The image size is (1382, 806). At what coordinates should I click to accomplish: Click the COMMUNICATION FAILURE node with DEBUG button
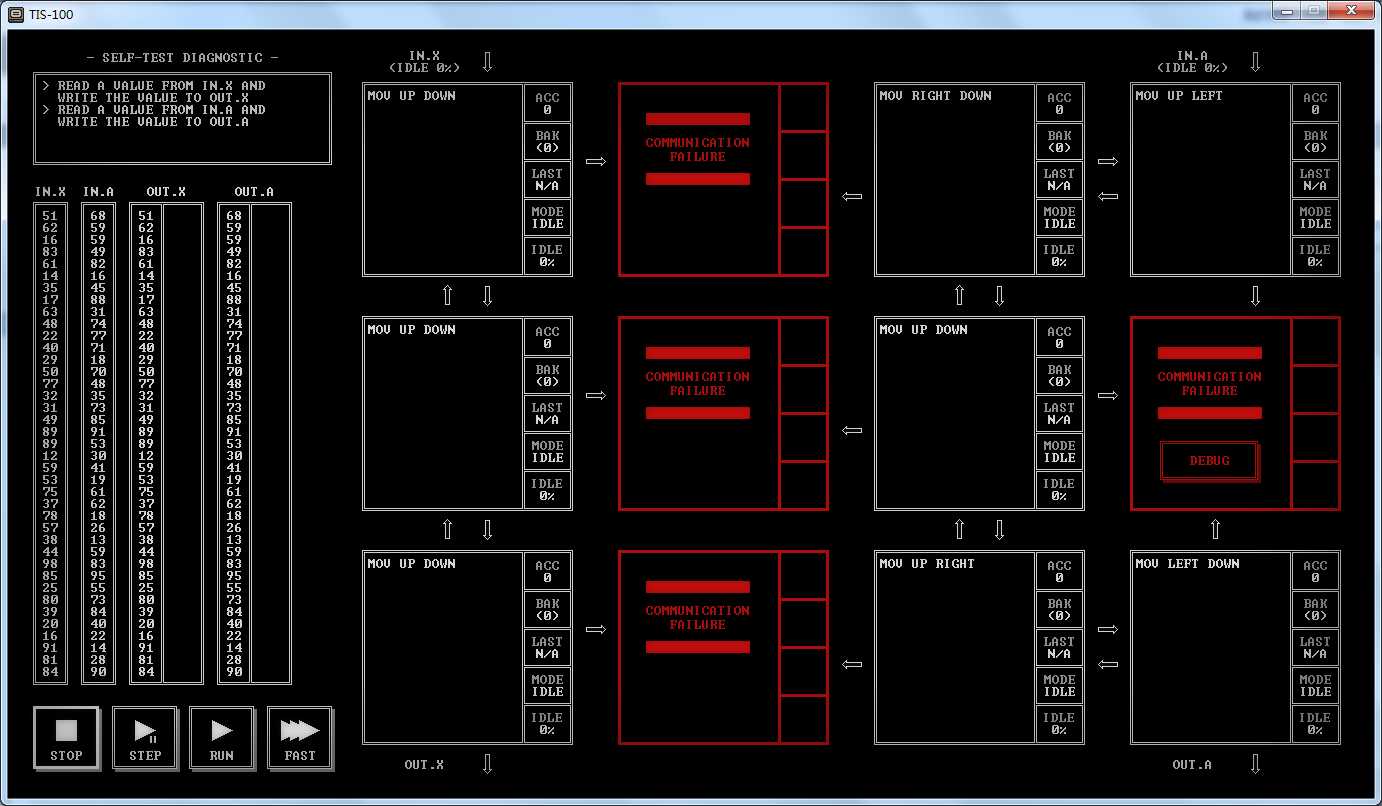(1235, 414)
